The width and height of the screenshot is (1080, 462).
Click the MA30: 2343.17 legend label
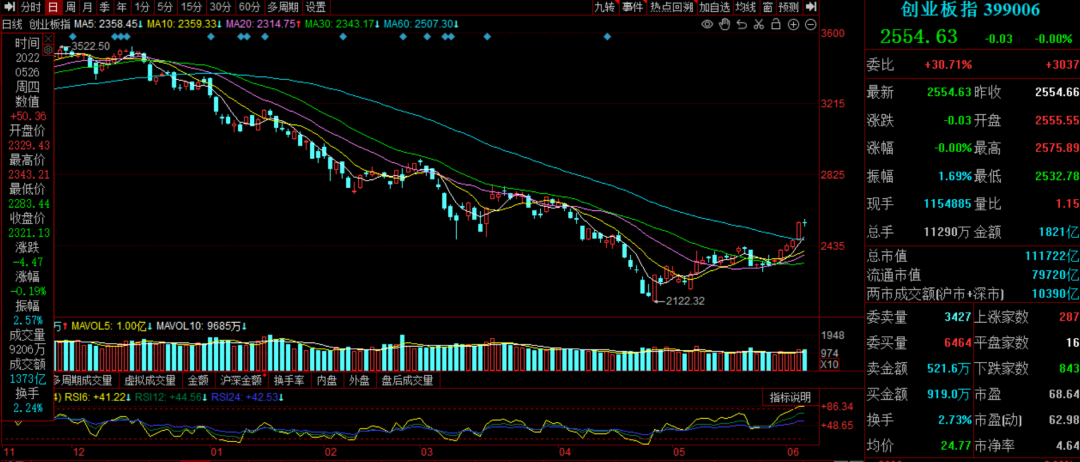(341, 25)
